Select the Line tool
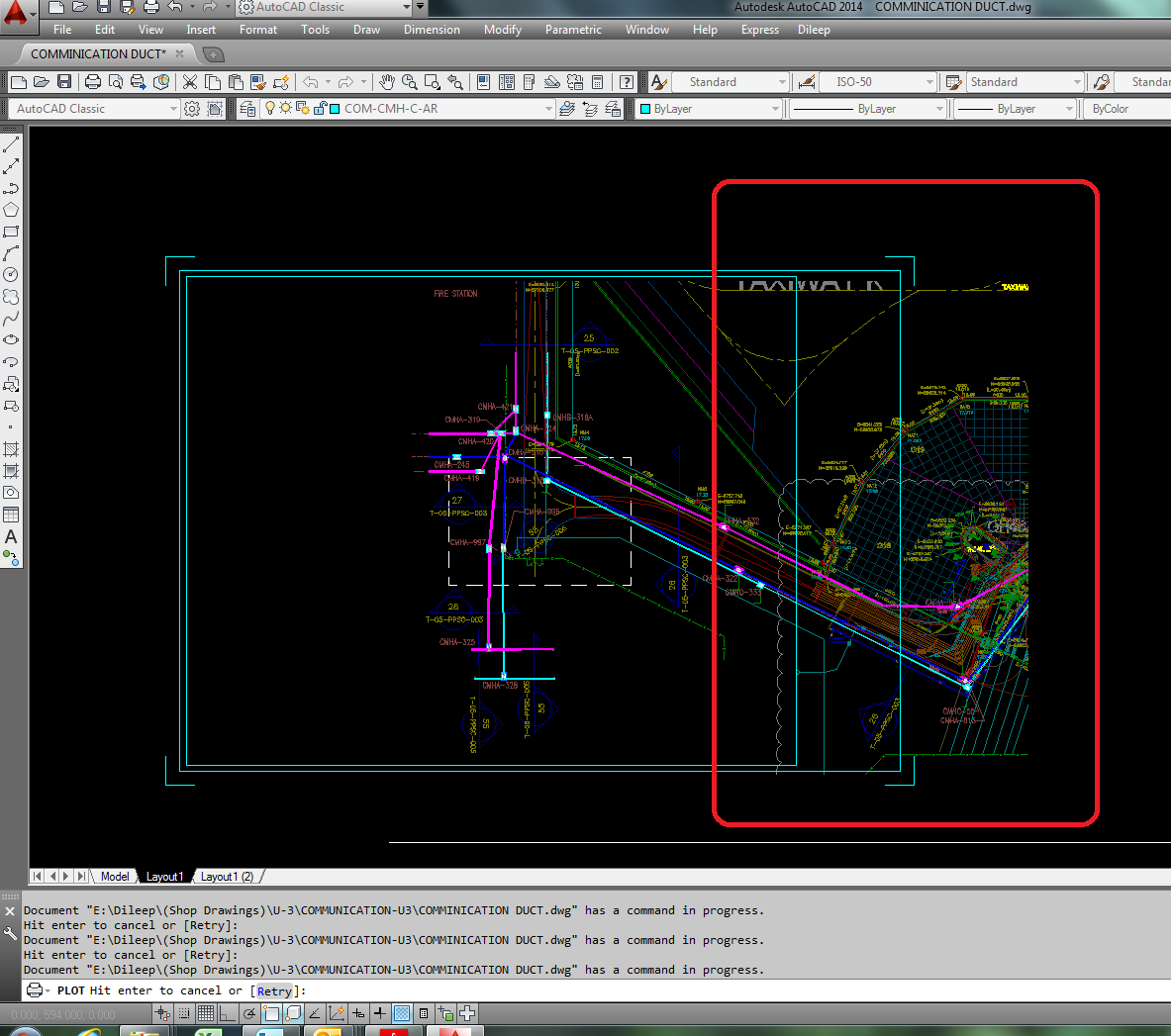Viewport: 1171px width, 1036px height. 12,145
